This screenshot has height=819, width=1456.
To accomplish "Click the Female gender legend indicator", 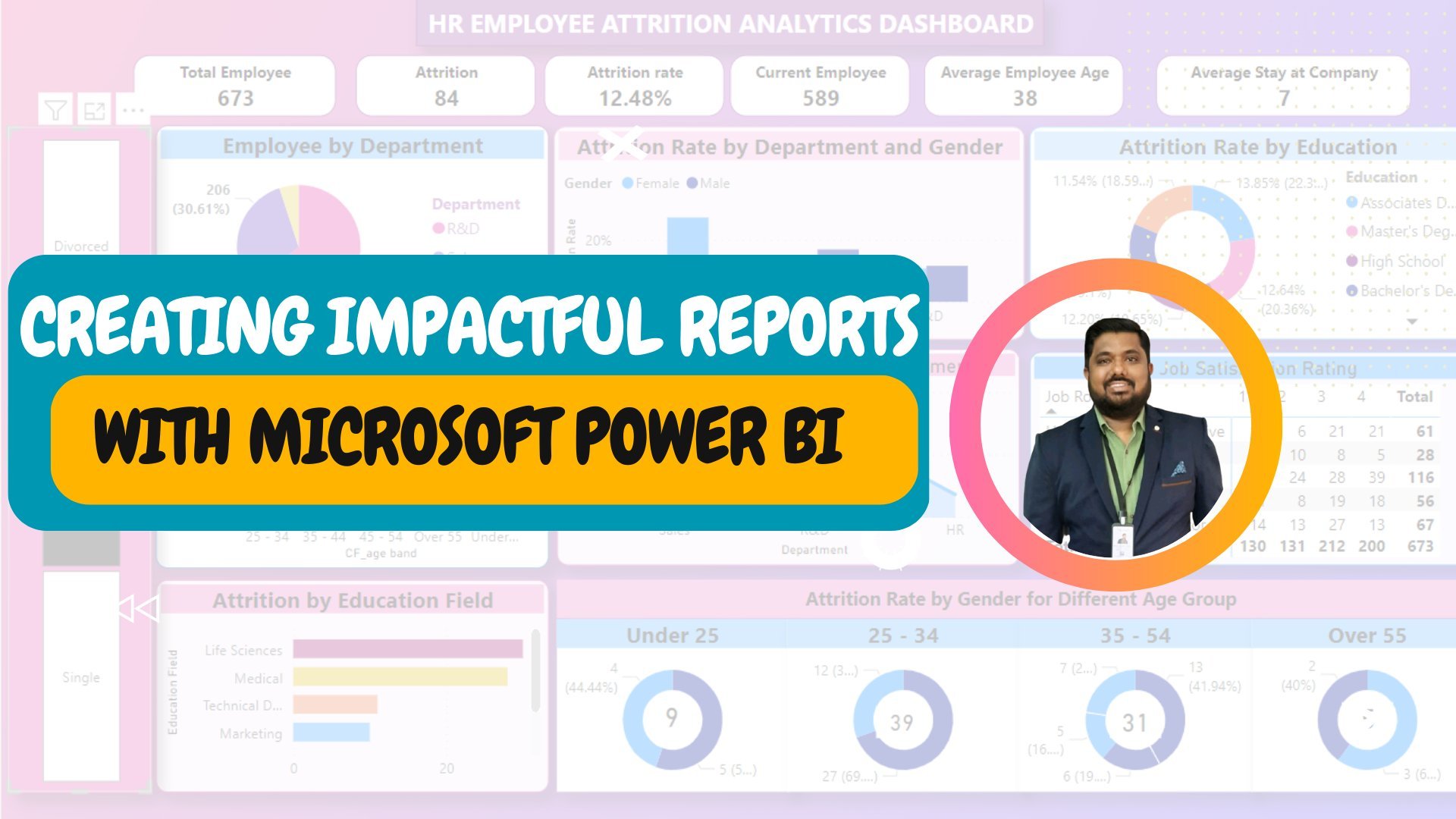I will [641, 183].
